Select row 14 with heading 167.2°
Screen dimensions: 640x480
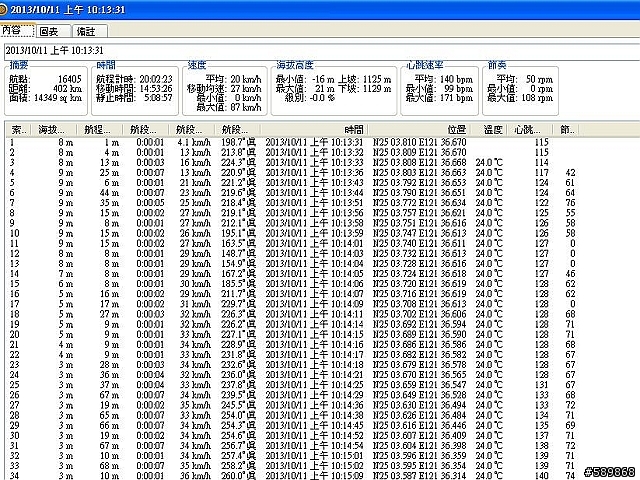point(293,274)
